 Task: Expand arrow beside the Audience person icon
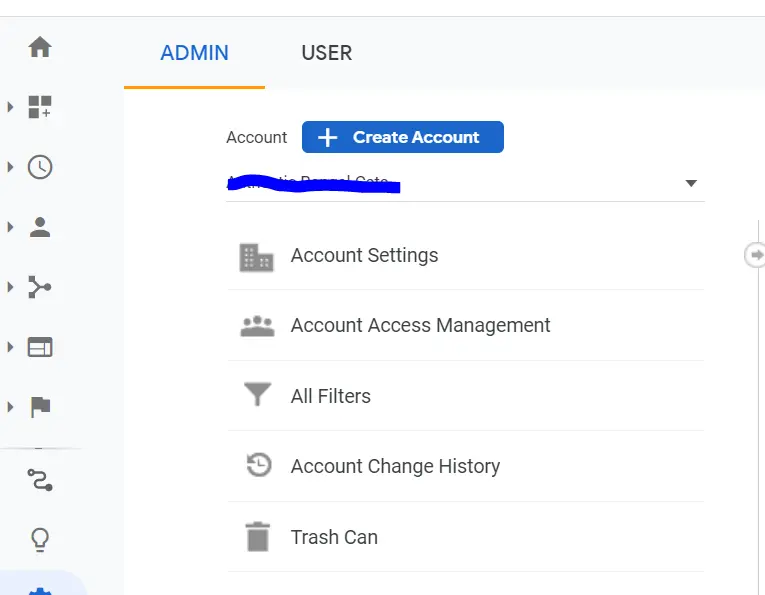11,227
